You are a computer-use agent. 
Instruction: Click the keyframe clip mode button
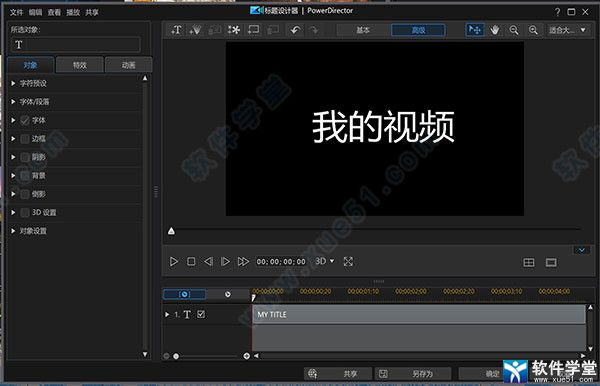click(x=184, y=294)
